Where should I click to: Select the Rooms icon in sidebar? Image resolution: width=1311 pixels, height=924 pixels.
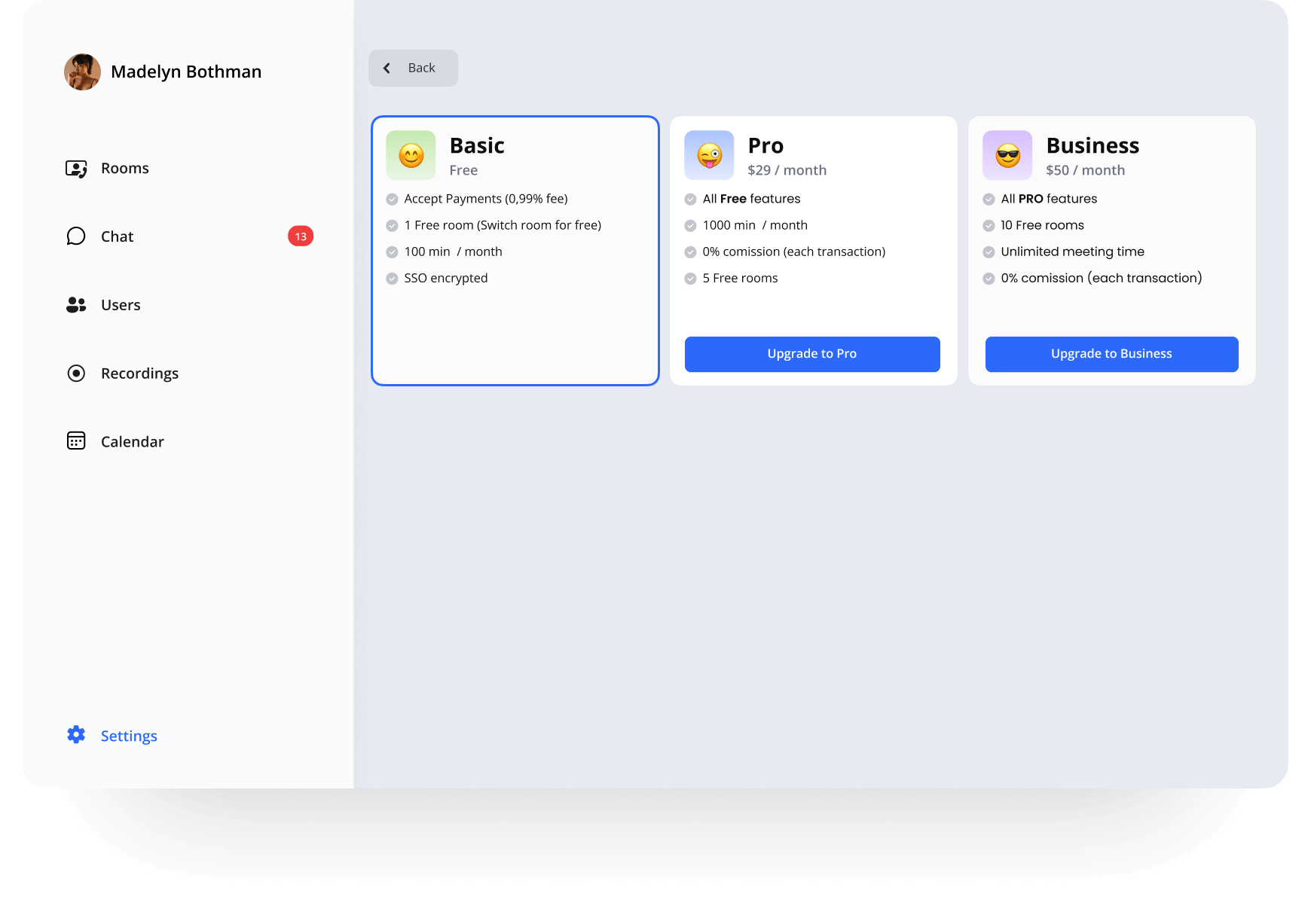point(76,168)
